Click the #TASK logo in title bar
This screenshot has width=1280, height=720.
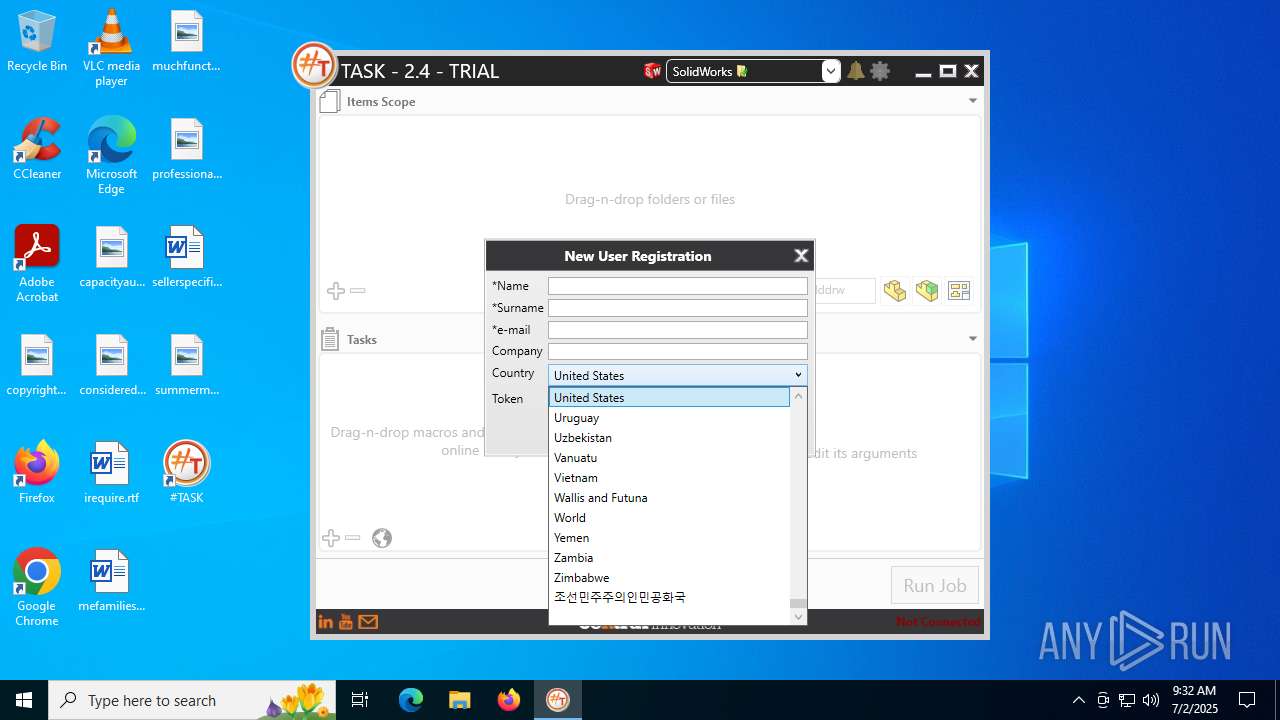pyautogui.click(x=314, y=66)
